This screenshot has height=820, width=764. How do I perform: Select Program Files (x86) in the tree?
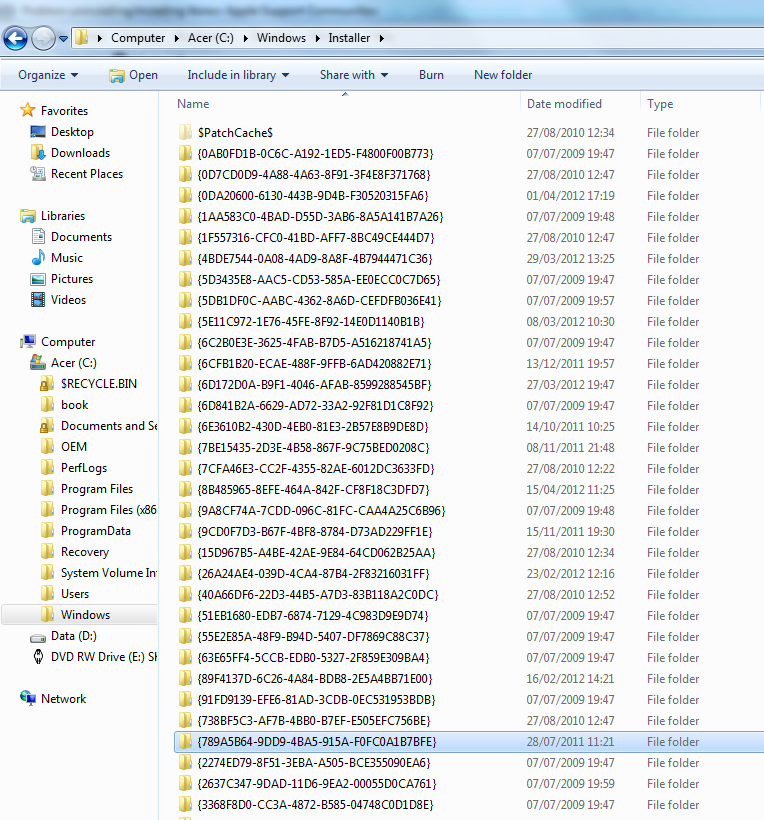point(109,510)
